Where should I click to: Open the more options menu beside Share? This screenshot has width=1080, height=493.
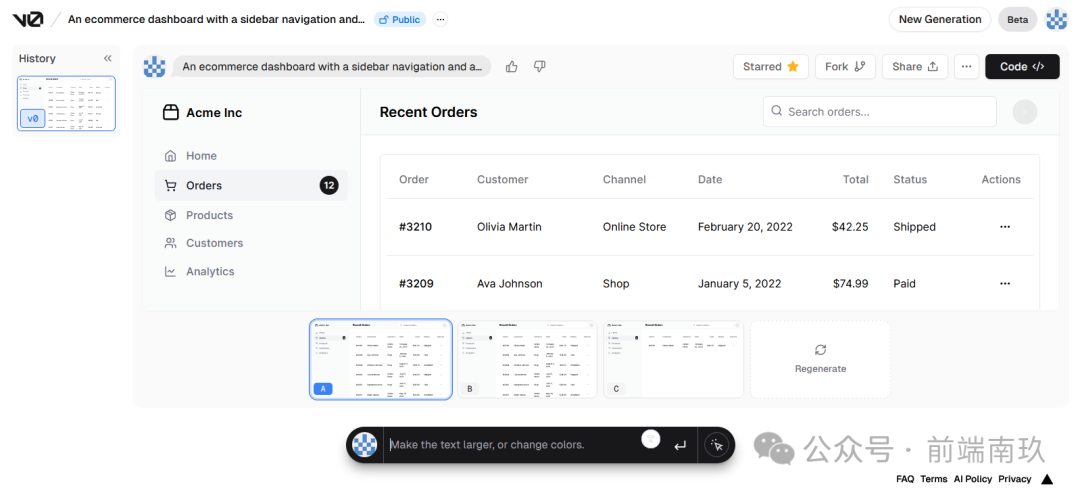[966, 67]
